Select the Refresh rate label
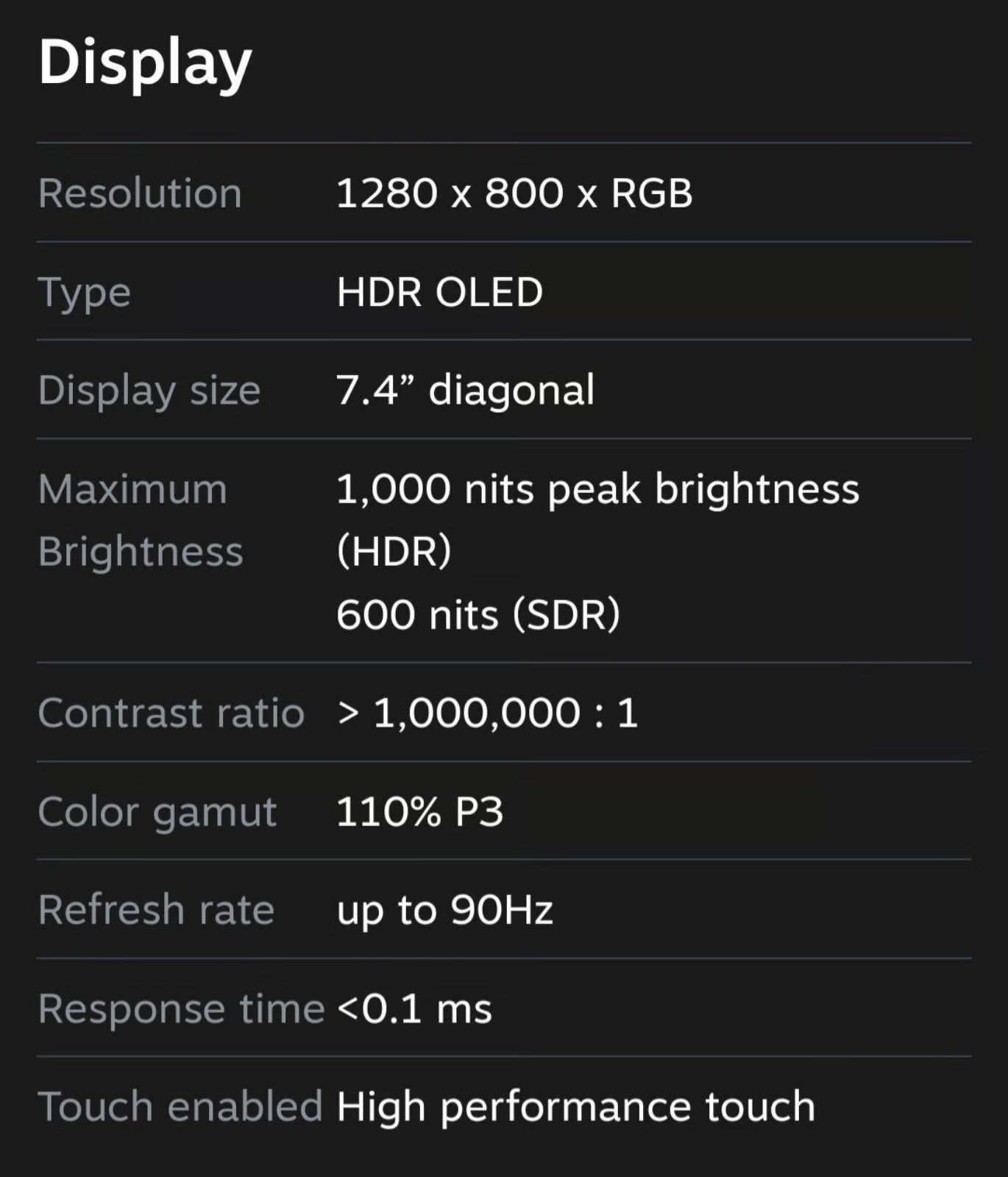This screenshot has width=1008, height=1177. click(156, 910)
